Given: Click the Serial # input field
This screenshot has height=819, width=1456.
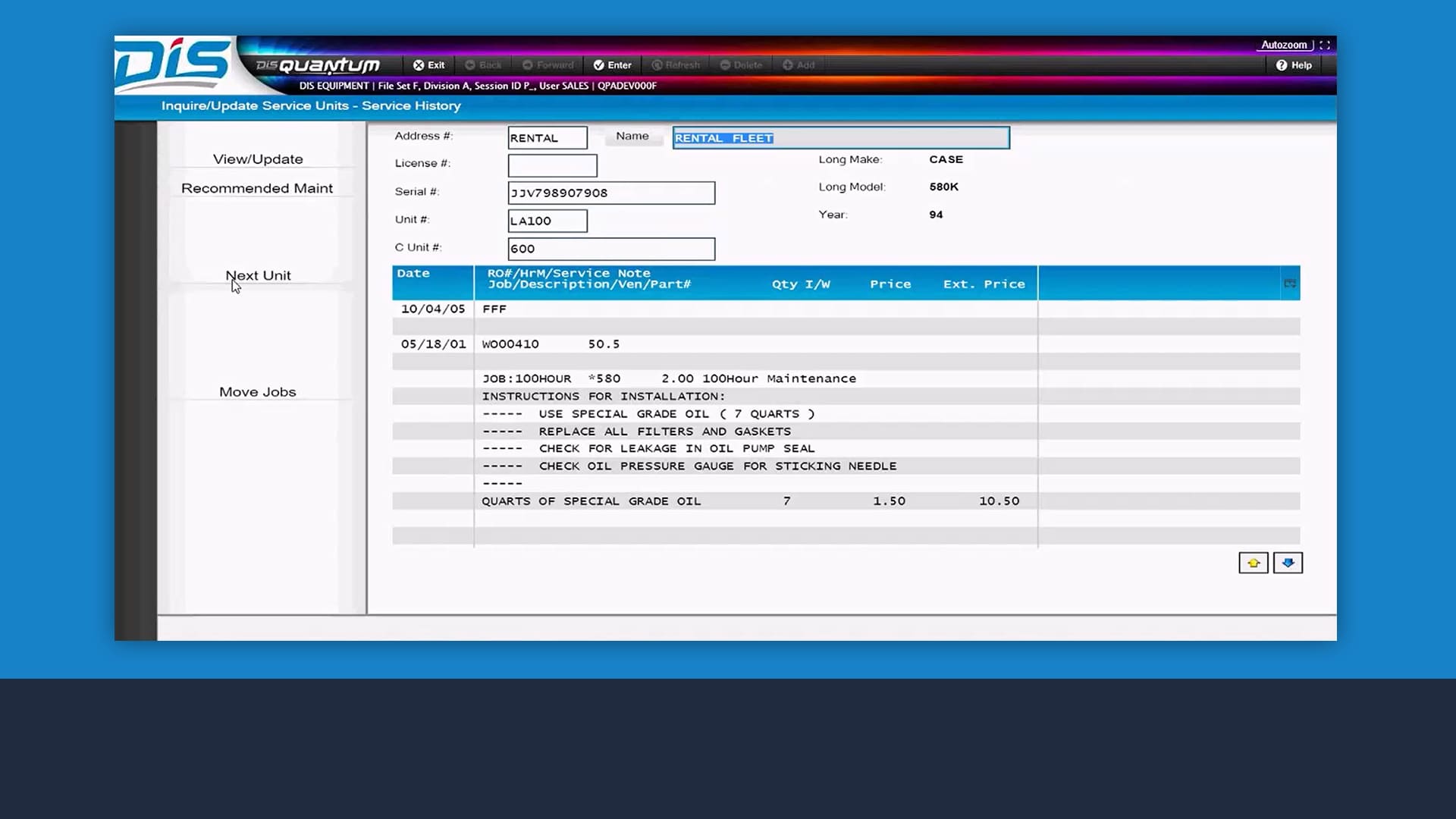Looking at the screenshot, I should (611, 193).
